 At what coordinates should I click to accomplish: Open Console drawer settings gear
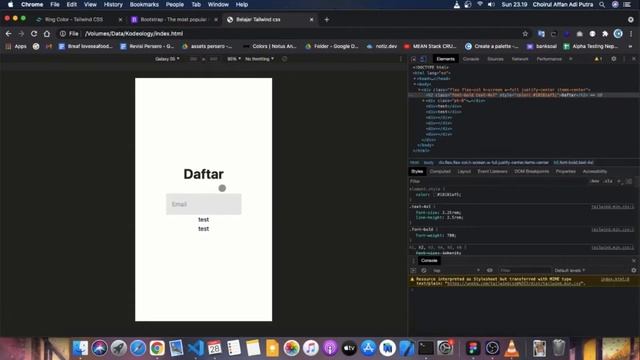pyautogui.click(x=633, y=271)
